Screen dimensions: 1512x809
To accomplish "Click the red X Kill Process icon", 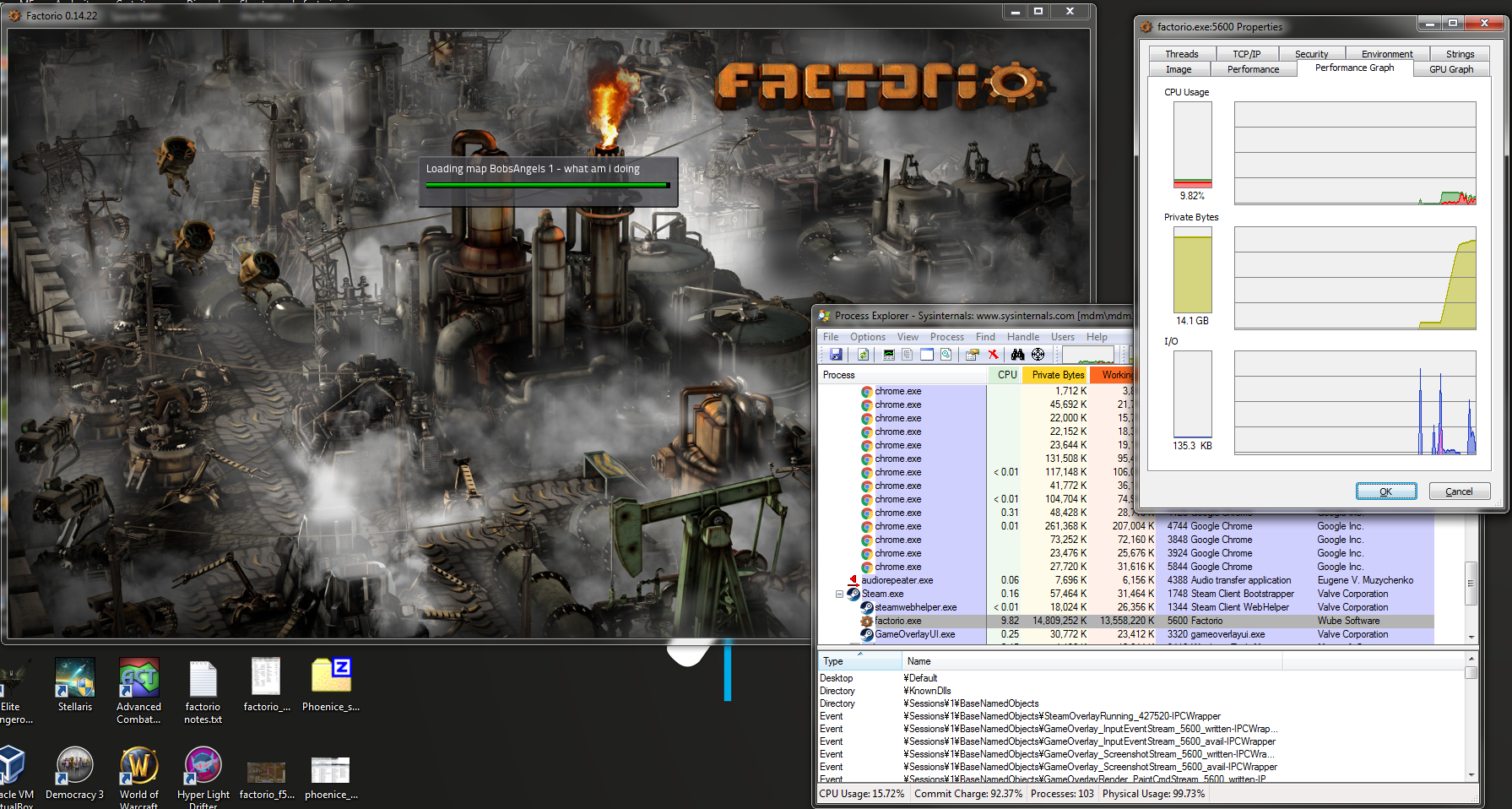I will coord(993,355).
